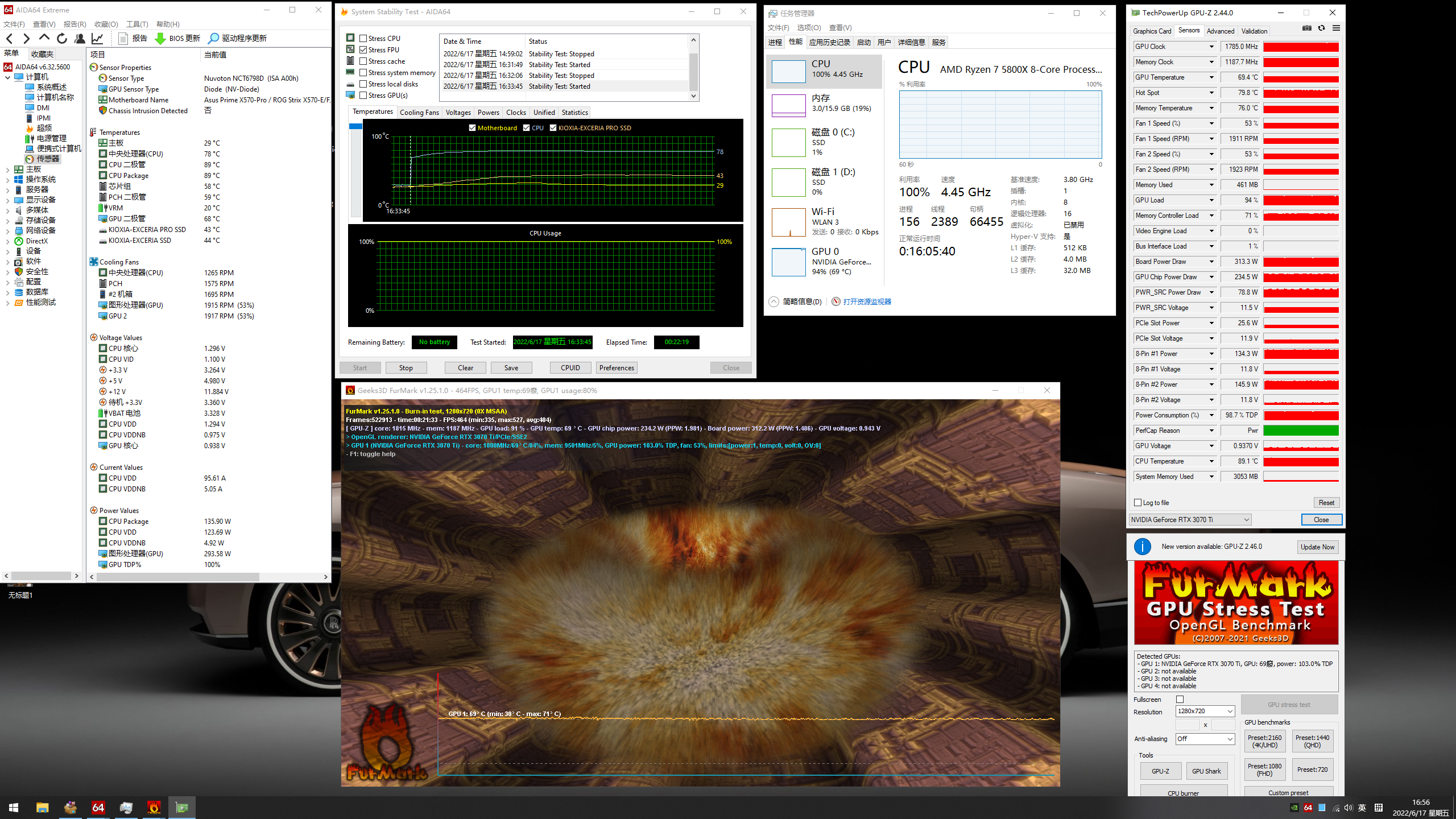Click the AIDA64 back navigation arrow
Screen dimensions: 1456x819
coord(10,38)
